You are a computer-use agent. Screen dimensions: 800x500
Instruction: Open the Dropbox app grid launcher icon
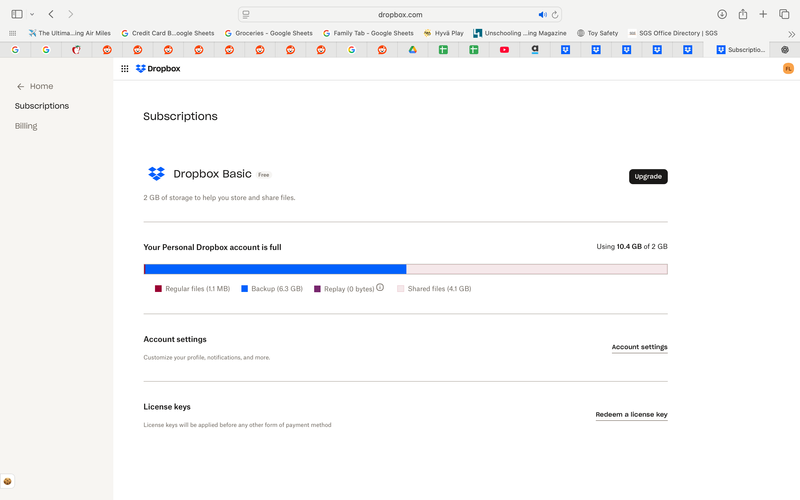(124, 69)
